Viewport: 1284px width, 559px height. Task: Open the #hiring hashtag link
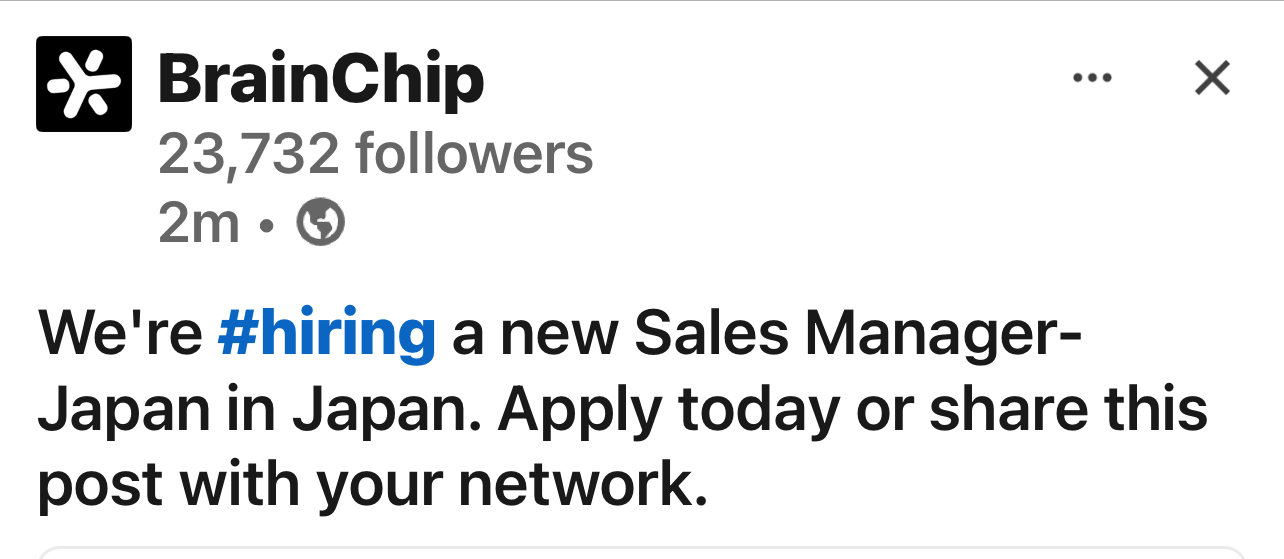pyautogui.click(x=326, y=335)
